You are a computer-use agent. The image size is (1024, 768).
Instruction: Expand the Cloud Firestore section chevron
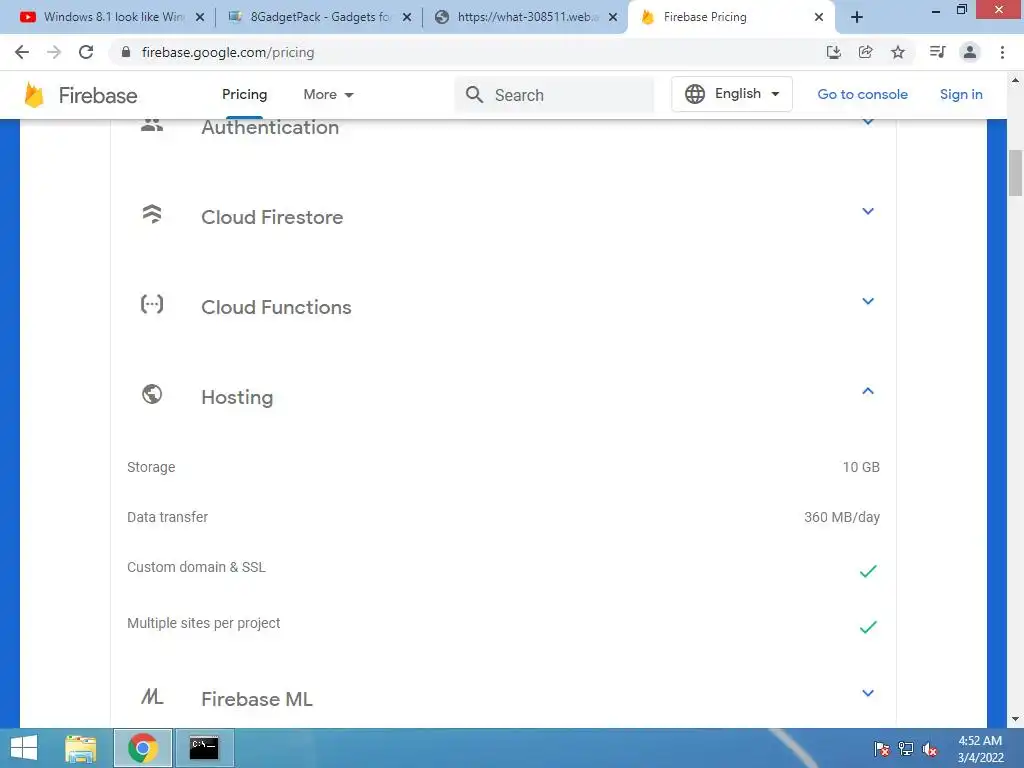coord(868,211)
